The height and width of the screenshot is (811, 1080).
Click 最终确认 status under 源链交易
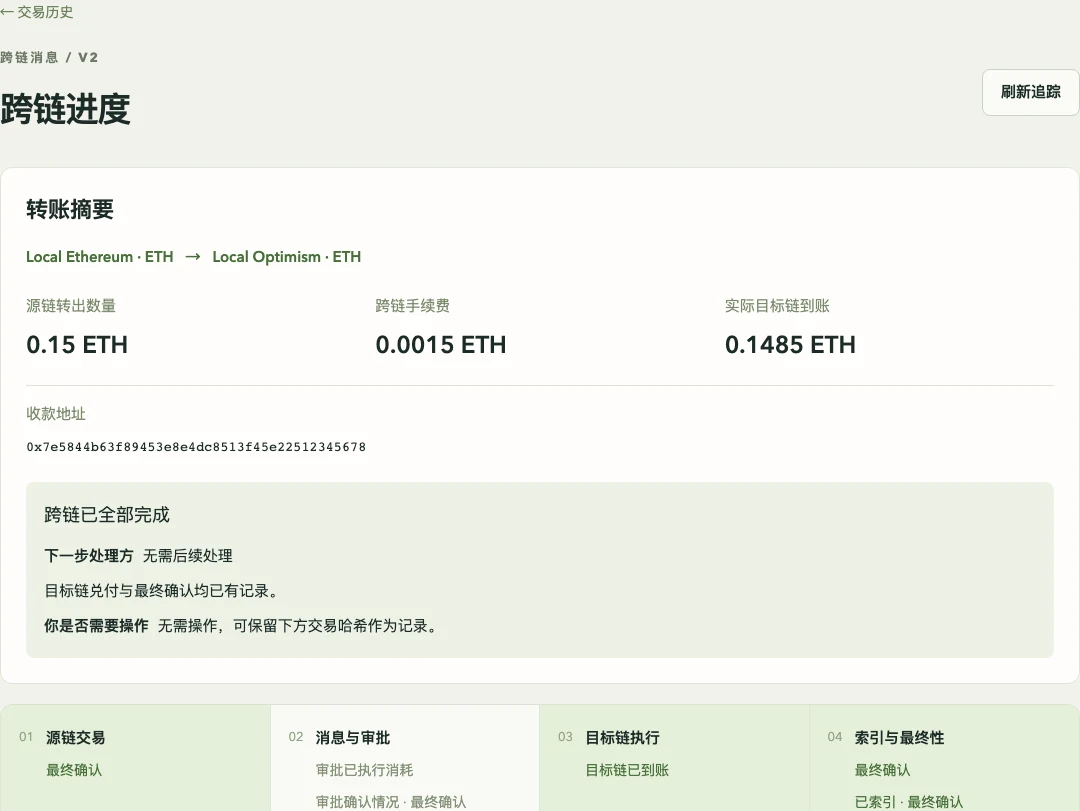(74, 770)
